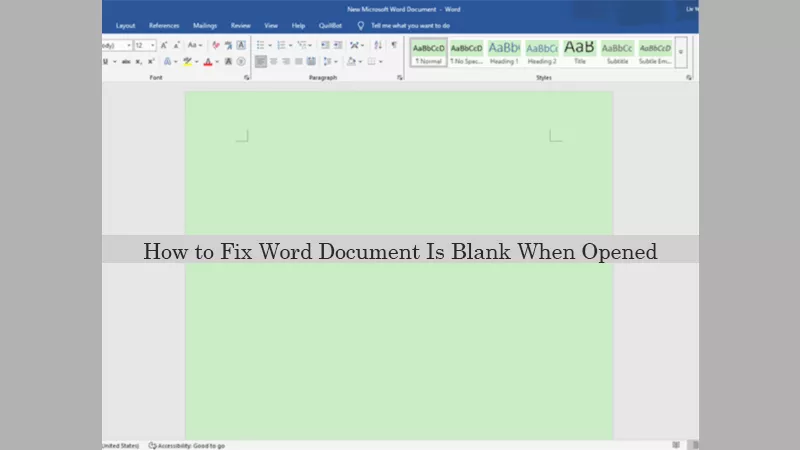Apply the Subtle Emphasis style
Image resolution: width=800 pixels, height=450 pixels.
[x=655, y=52]
